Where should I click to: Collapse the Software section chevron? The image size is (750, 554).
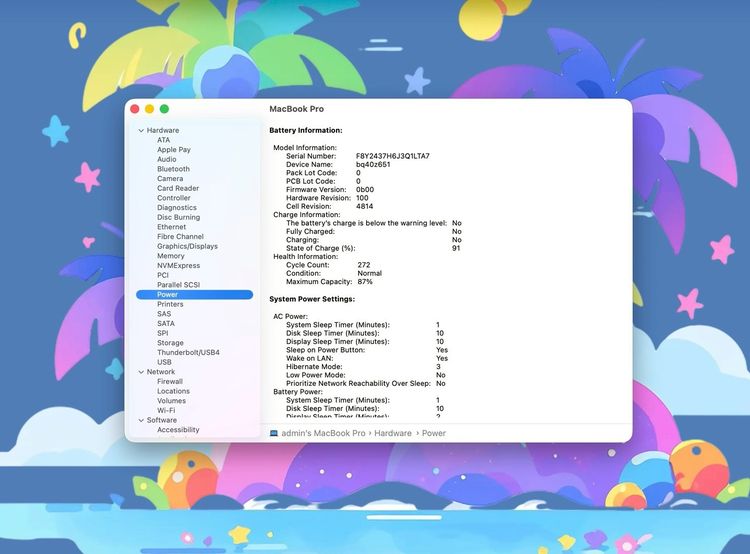pyautogui.click(x=141, y=420)
